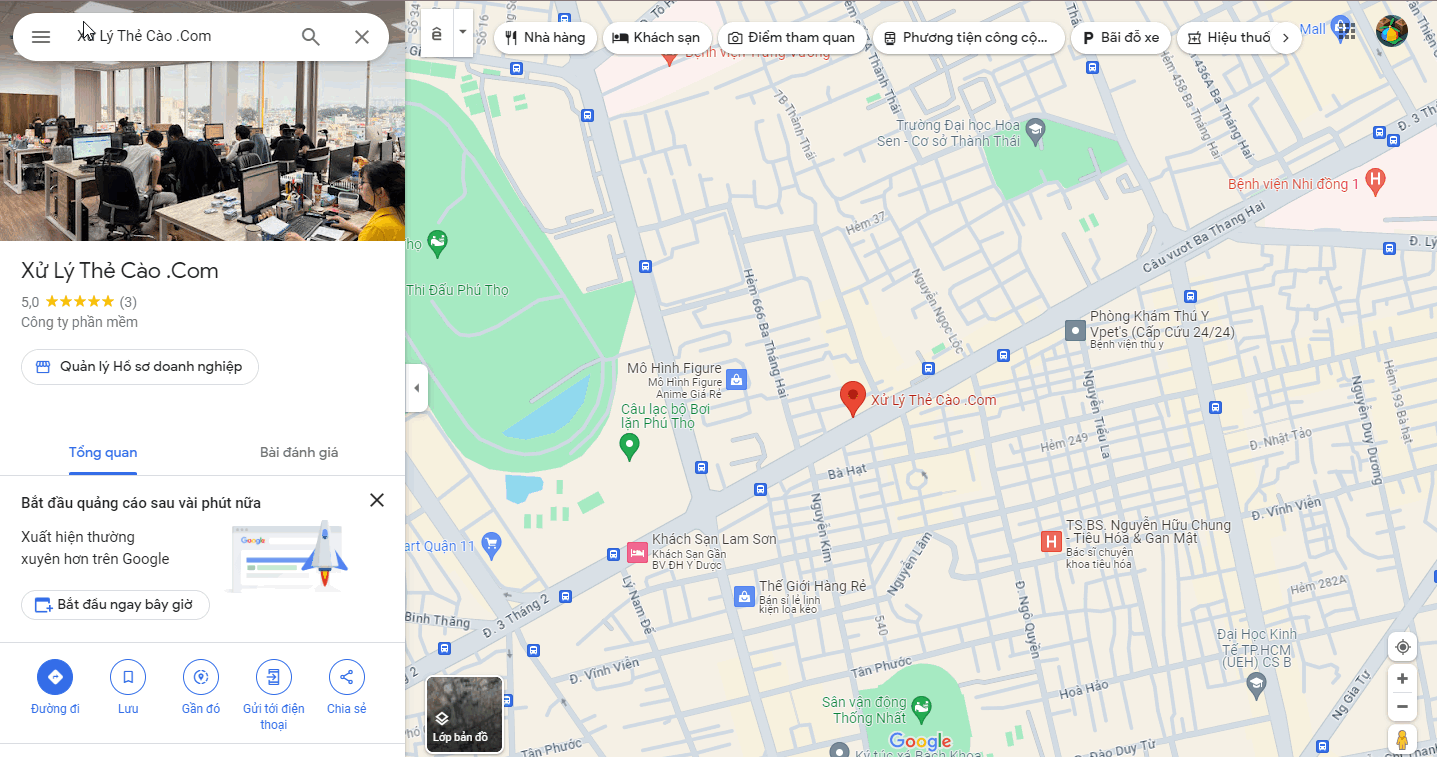
Task: Clear the search box with X
Action: pyautogui.click(x=362, y=37)
